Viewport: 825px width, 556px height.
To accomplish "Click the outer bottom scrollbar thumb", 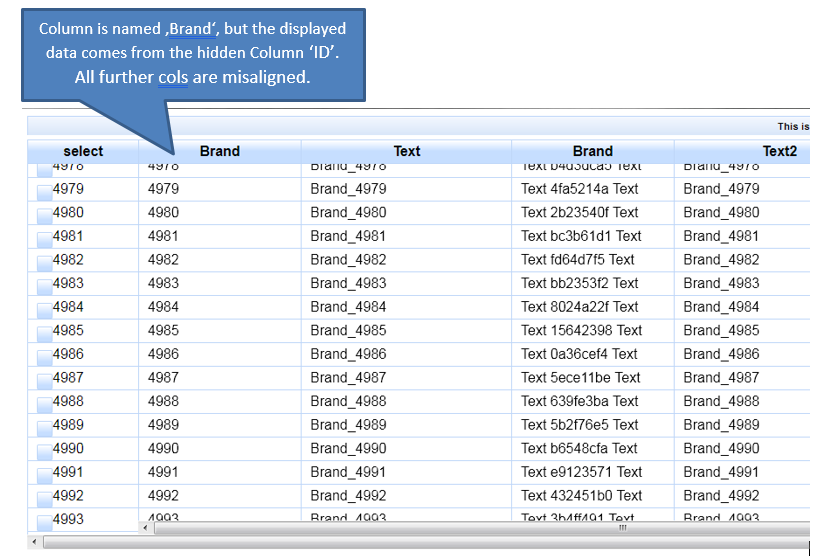I will click(x=426, y=542).
